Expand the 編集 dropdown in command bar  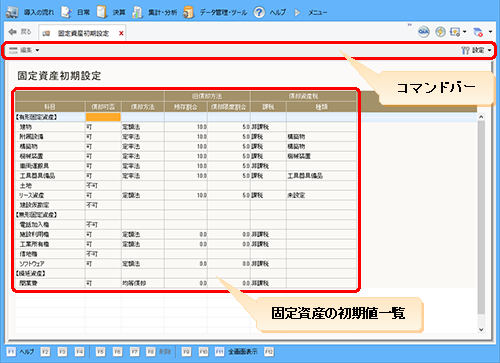tap(24, 50)
